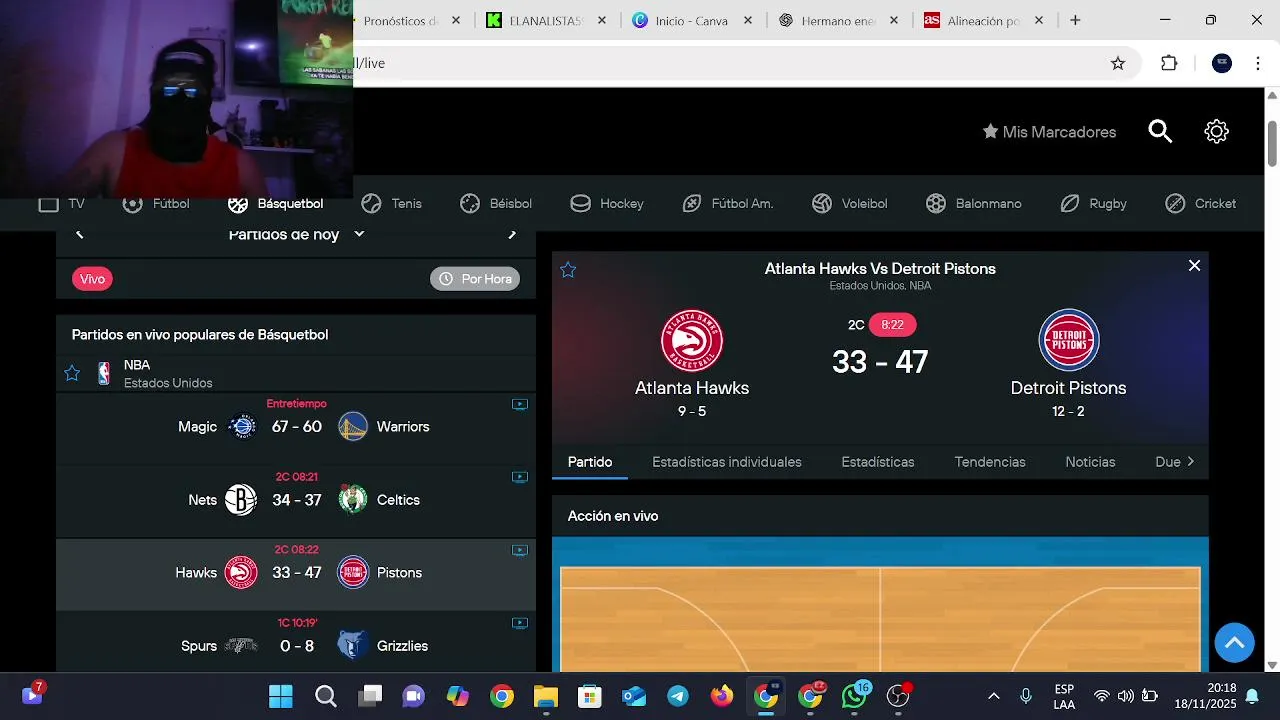
Task: Click the scroll-to-top floating button
Action: pos(1234,642)
